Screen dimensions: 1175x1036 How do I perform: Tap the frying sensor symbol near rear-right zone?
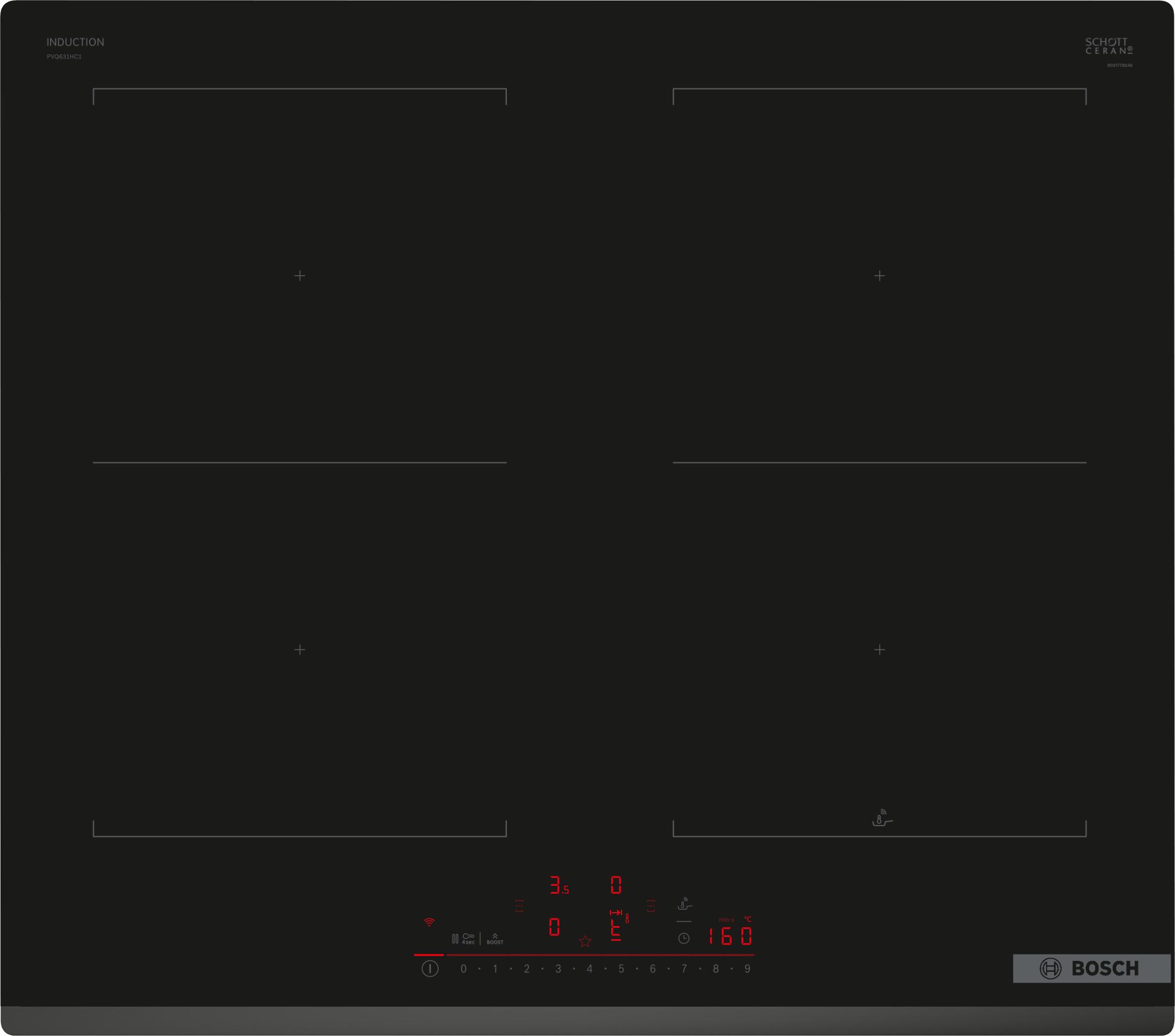(881, 818)
